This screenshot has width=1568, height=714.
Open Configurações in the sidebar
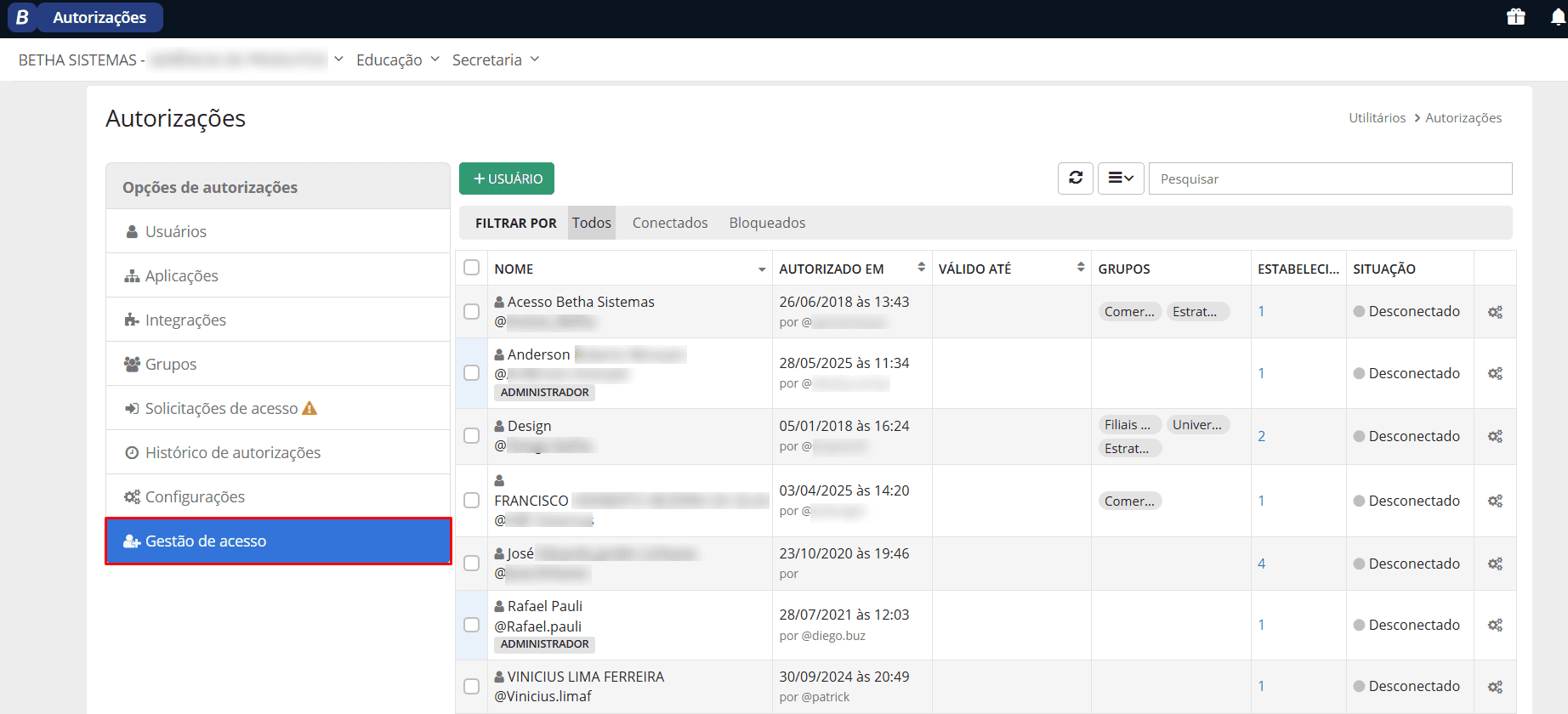[x=278, y=496]
